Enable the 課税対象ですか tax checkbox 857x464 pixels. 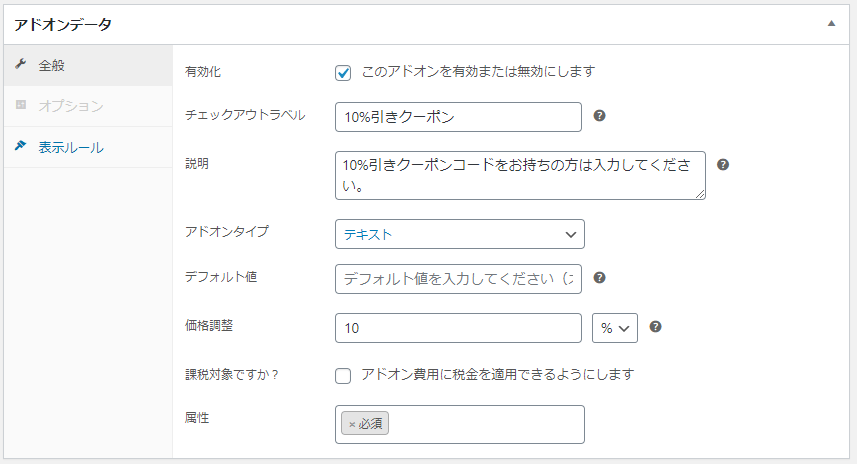(x=343, y=376)
